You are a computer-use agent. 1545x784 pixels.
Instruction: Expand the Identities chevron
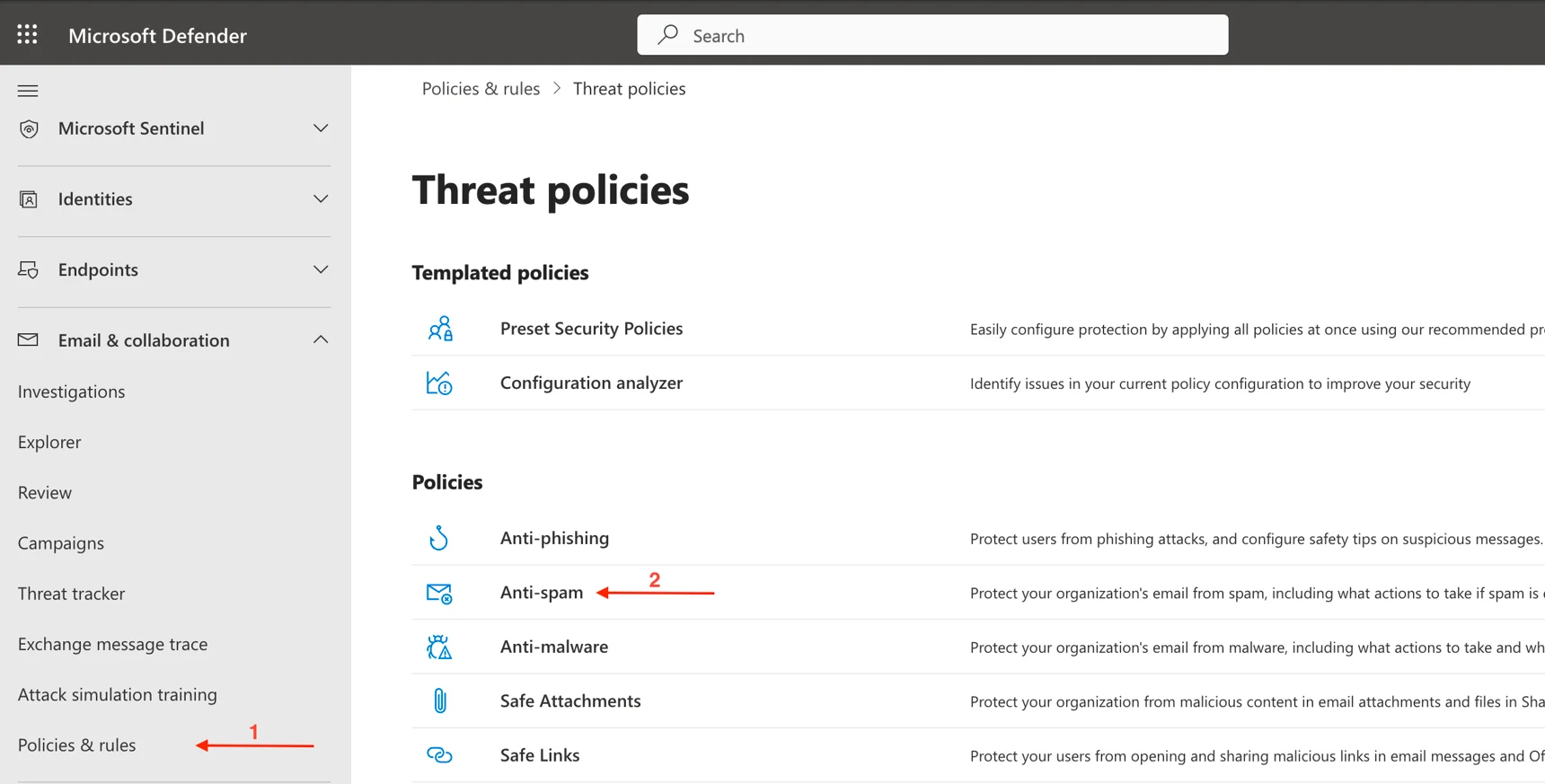click(321, 198)
